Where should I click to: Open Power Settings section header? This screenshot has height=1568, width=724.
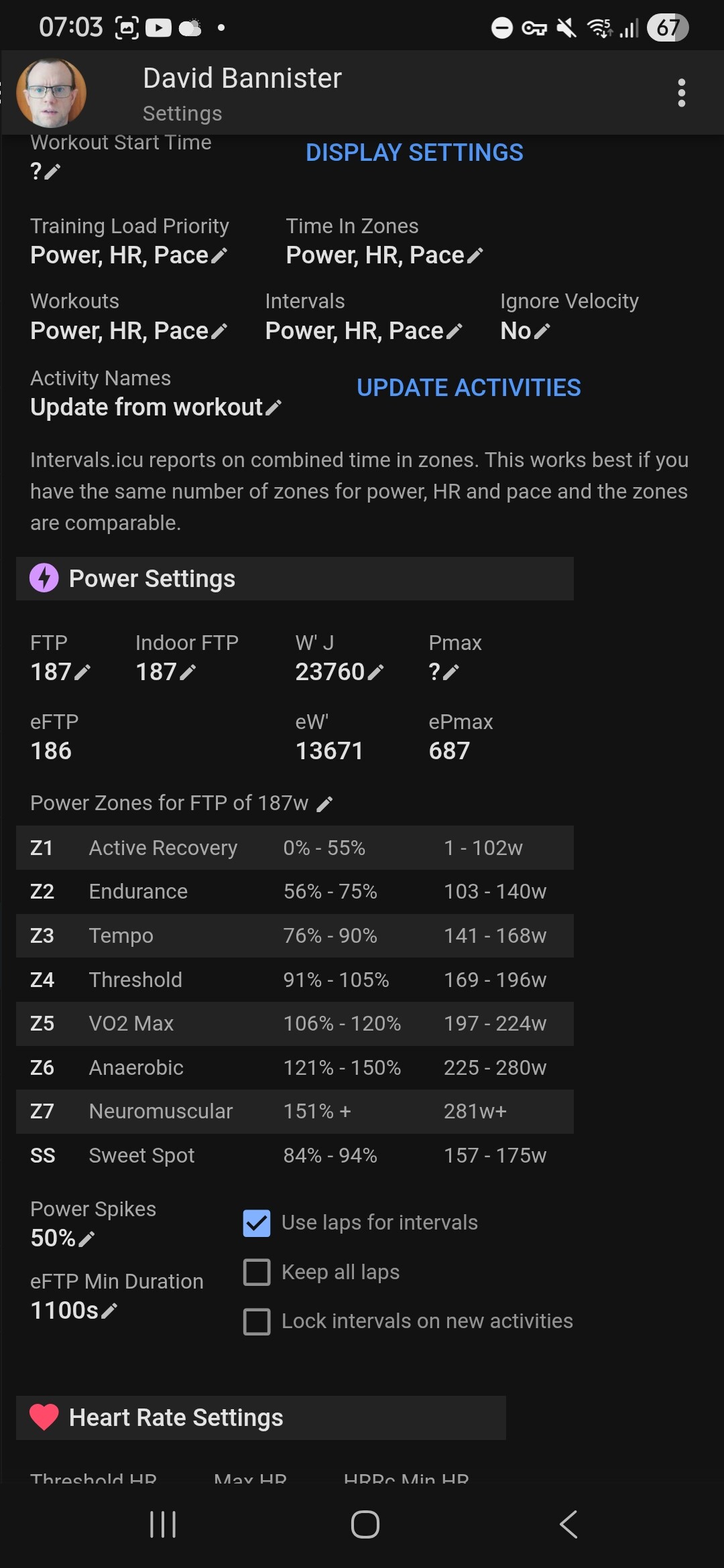[x=294, y=578]
